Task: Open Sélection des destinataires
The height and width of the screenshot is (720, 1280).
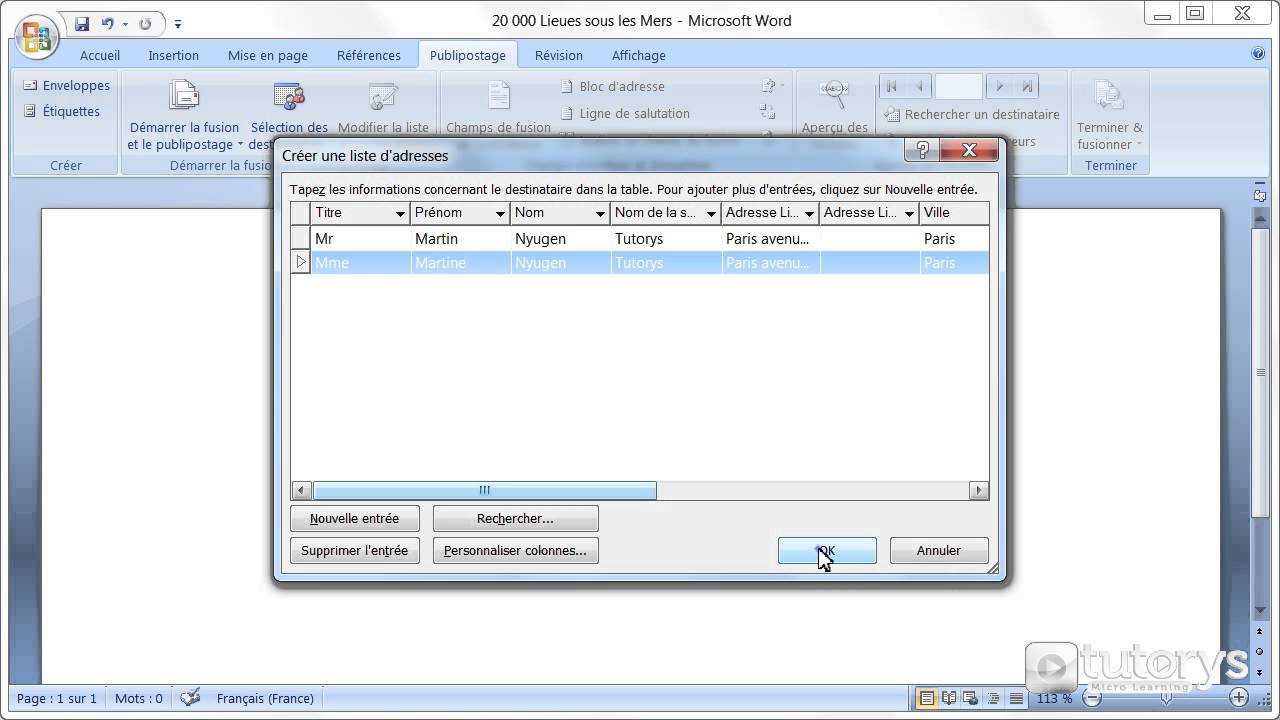Action: tap(289, 115)
